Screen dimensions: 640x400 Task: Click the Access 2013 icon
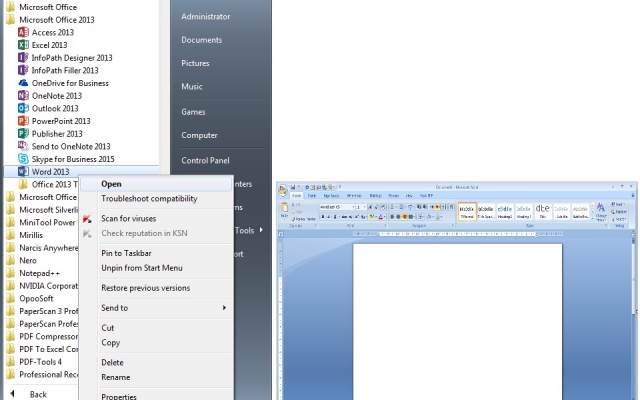point(23,32)
